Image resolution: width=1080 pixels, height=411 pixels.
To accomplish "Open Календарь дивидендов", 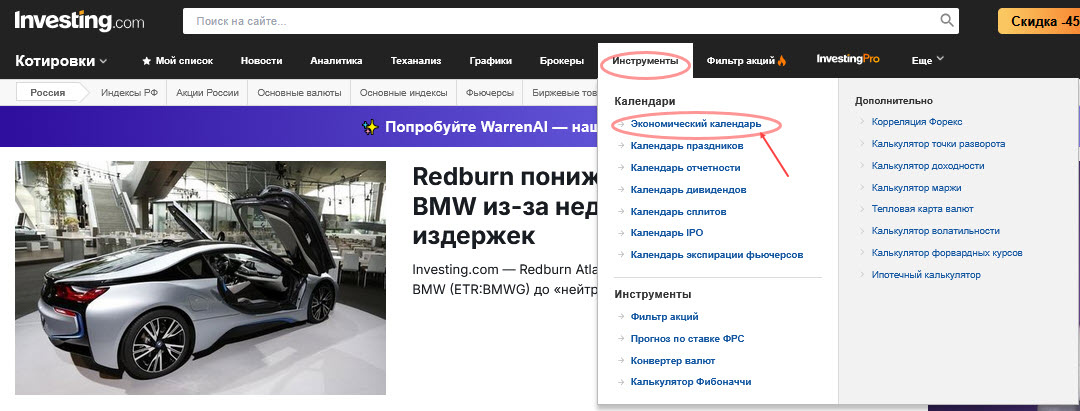I will tap(688, 189).
